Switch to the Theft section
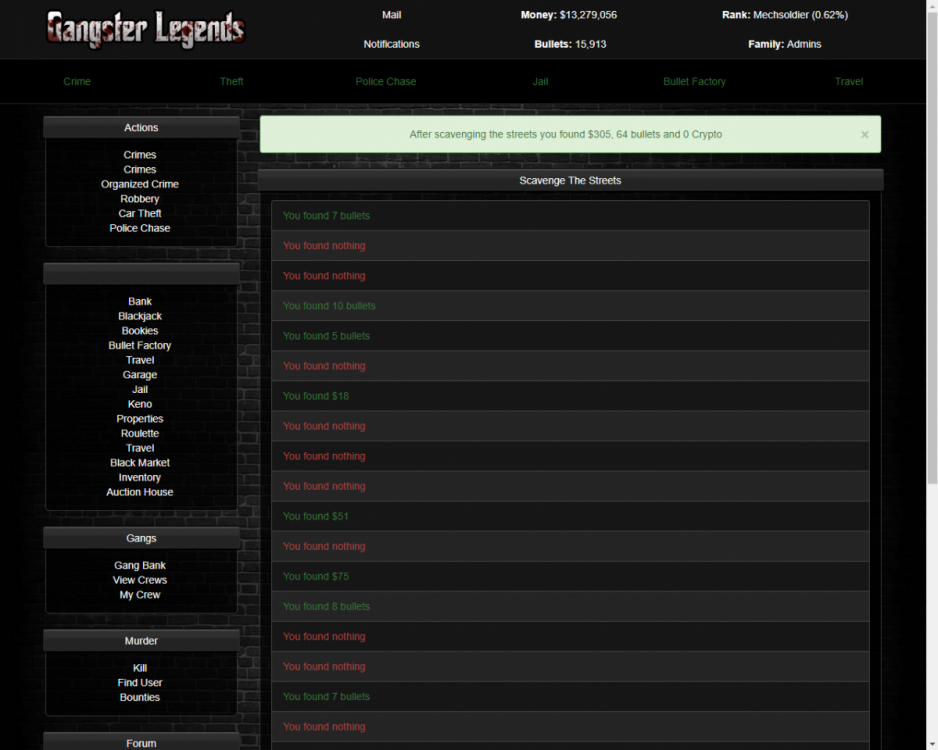The image size is (938, 750). click(x=231, y=81)
